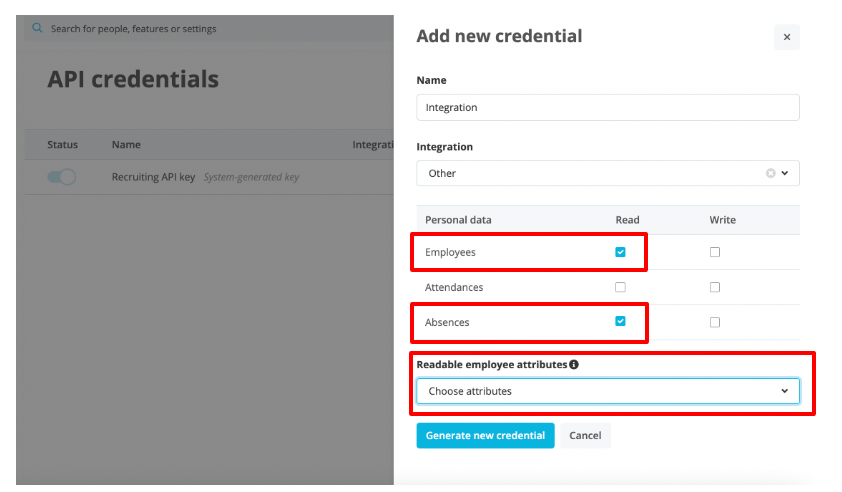Select the Recruiting API key row name
The width and height of the screenshot is (842, 492).
click(x=153, y=177)
